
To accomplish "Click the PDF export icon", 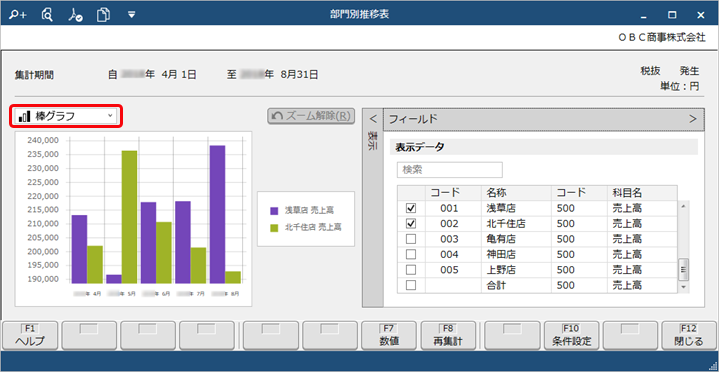I will point(75,15).
